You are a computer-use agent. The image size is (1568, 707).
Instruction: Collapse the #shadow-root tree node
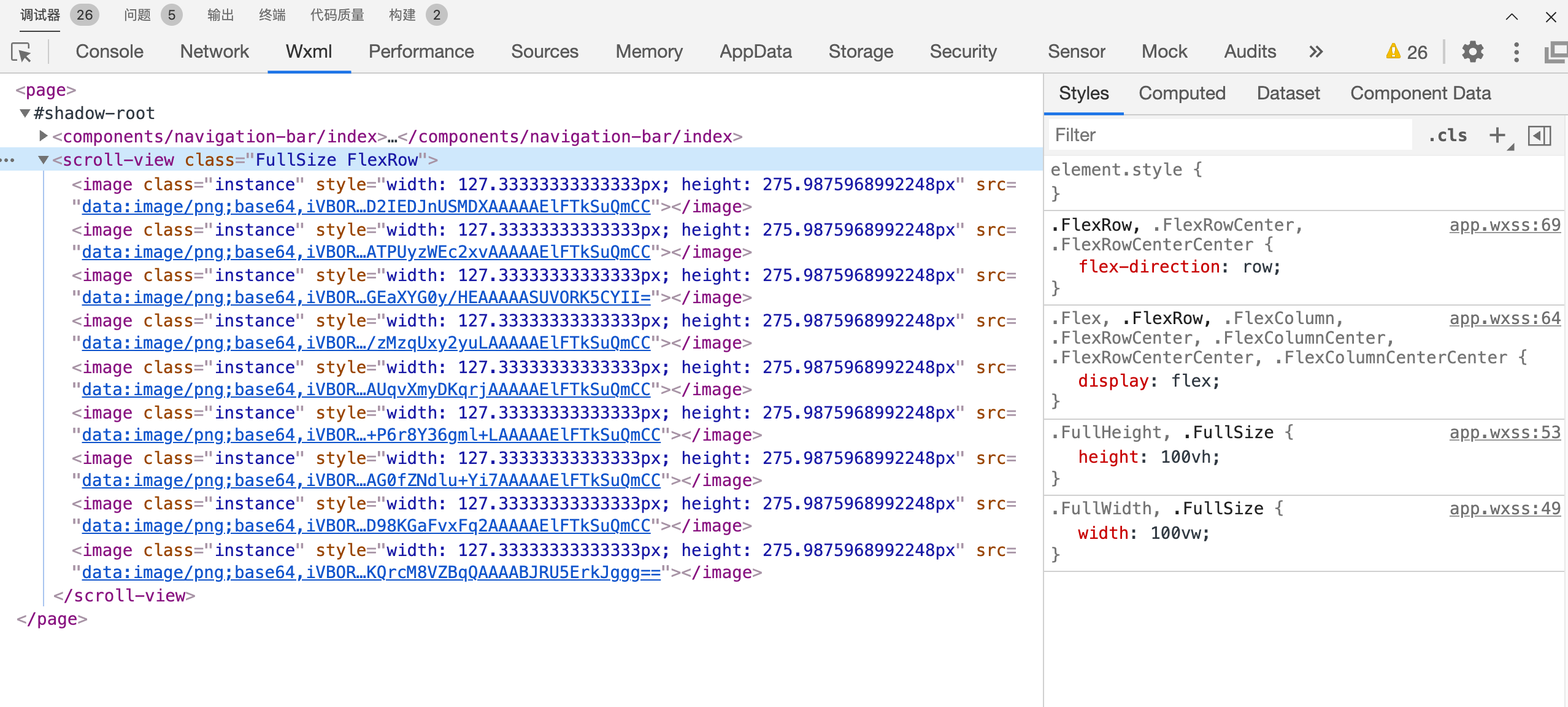(x=25, y=113)
